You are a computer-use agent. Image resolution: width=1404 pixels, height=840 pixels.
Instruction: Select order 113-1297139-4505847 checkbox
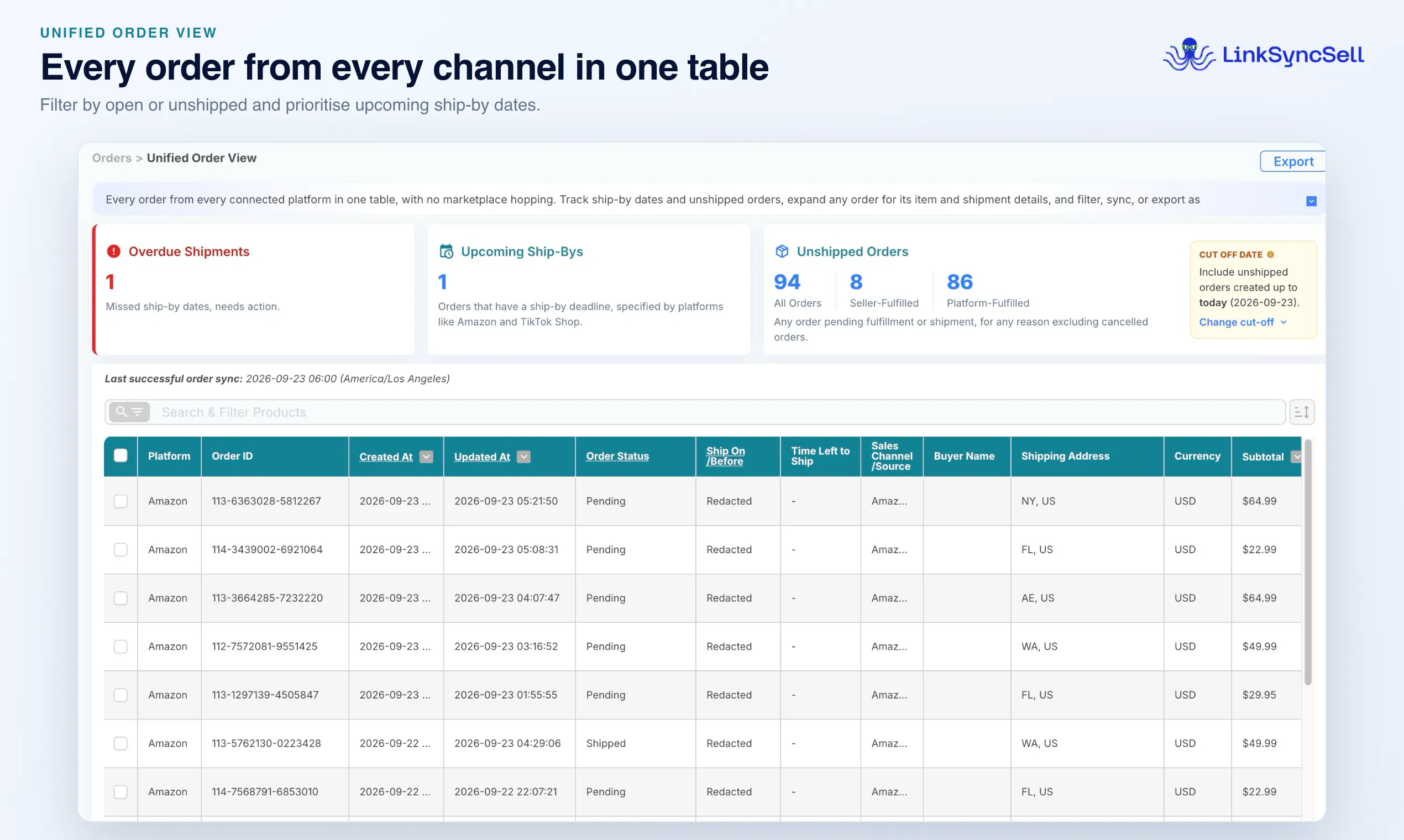[x=121, y=695]
